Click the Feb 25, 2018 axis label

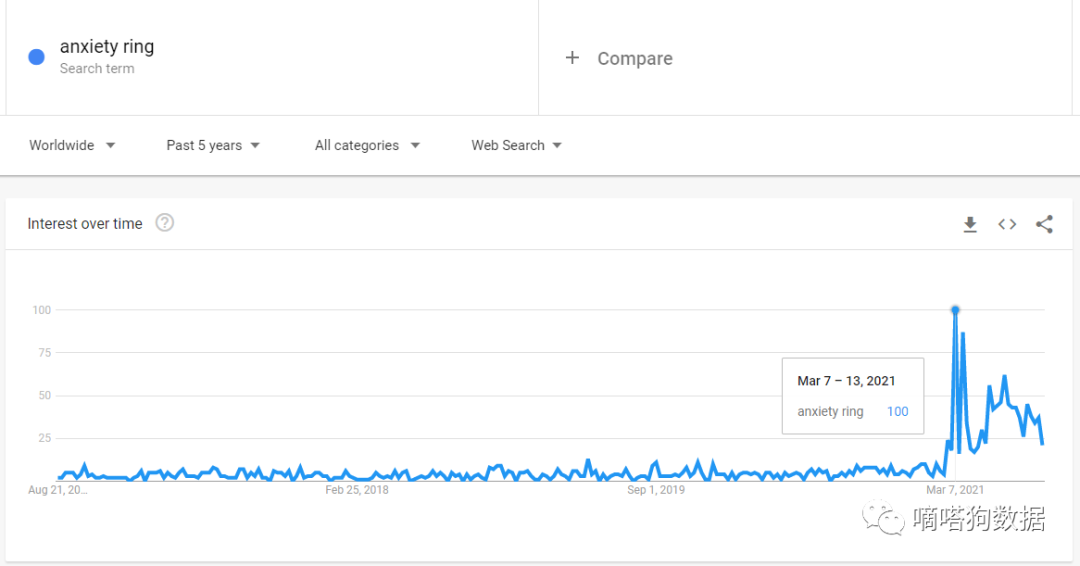[357, 490]
